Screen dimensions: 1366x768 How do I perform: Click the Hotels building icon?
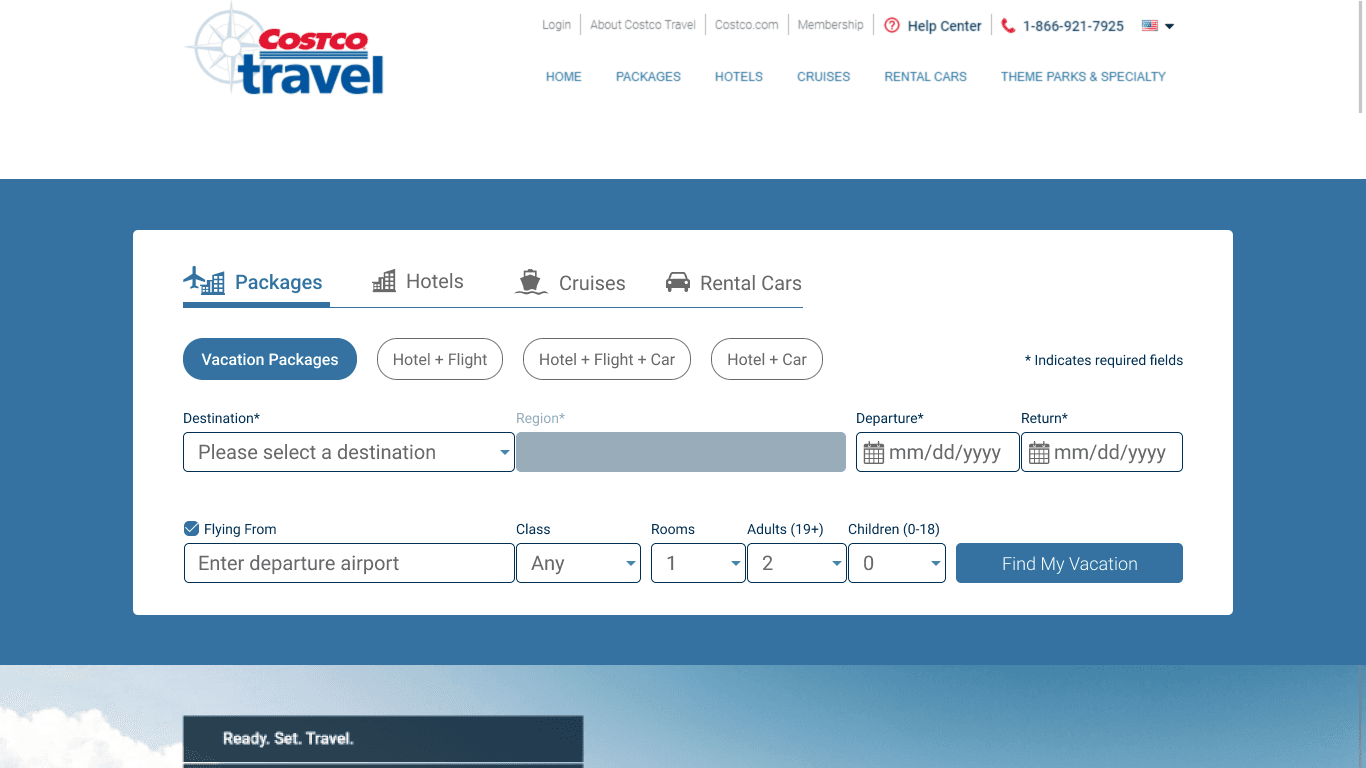(x=384, y=281)
